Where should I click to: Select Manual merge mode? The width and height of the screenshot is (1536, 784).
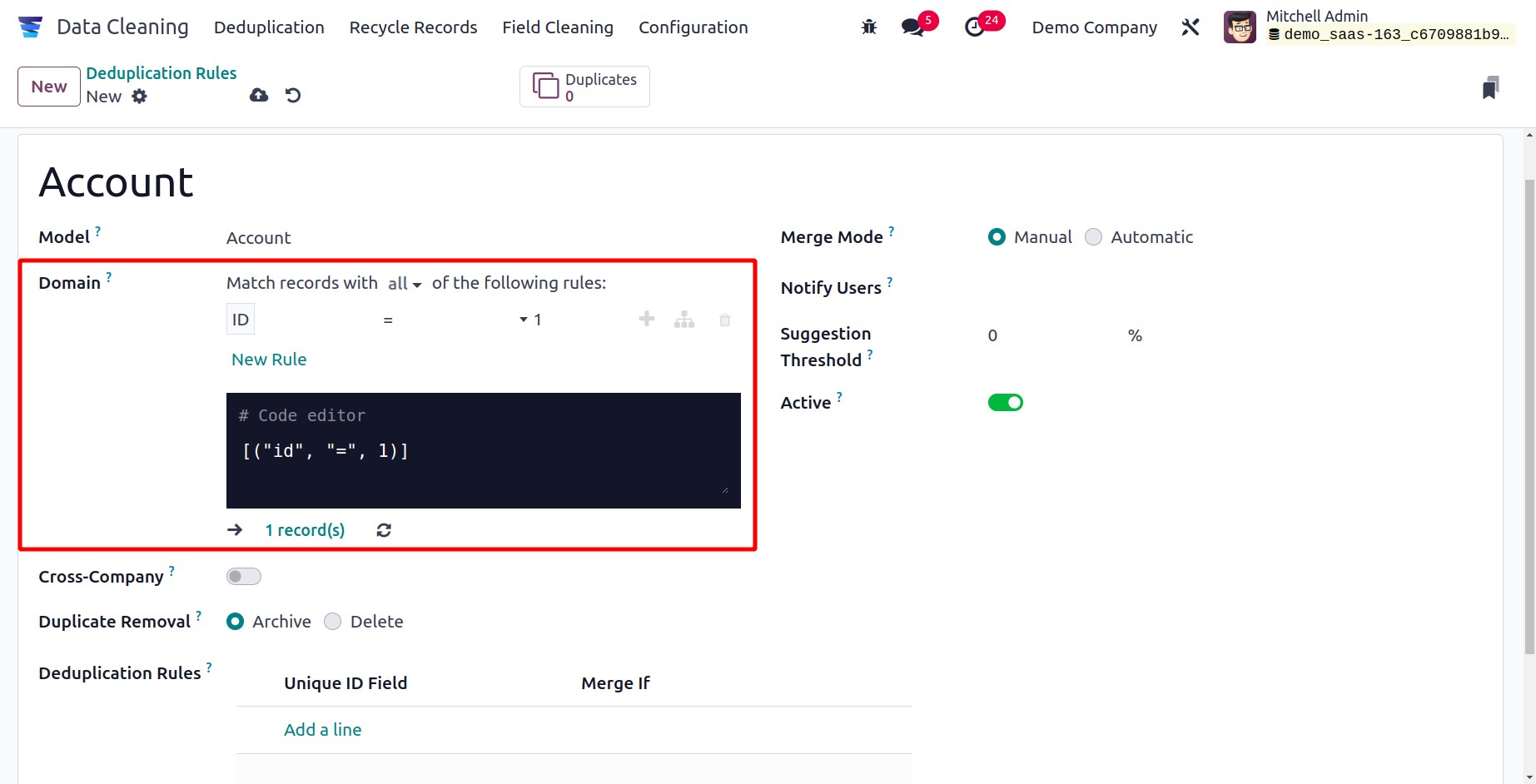997,237
